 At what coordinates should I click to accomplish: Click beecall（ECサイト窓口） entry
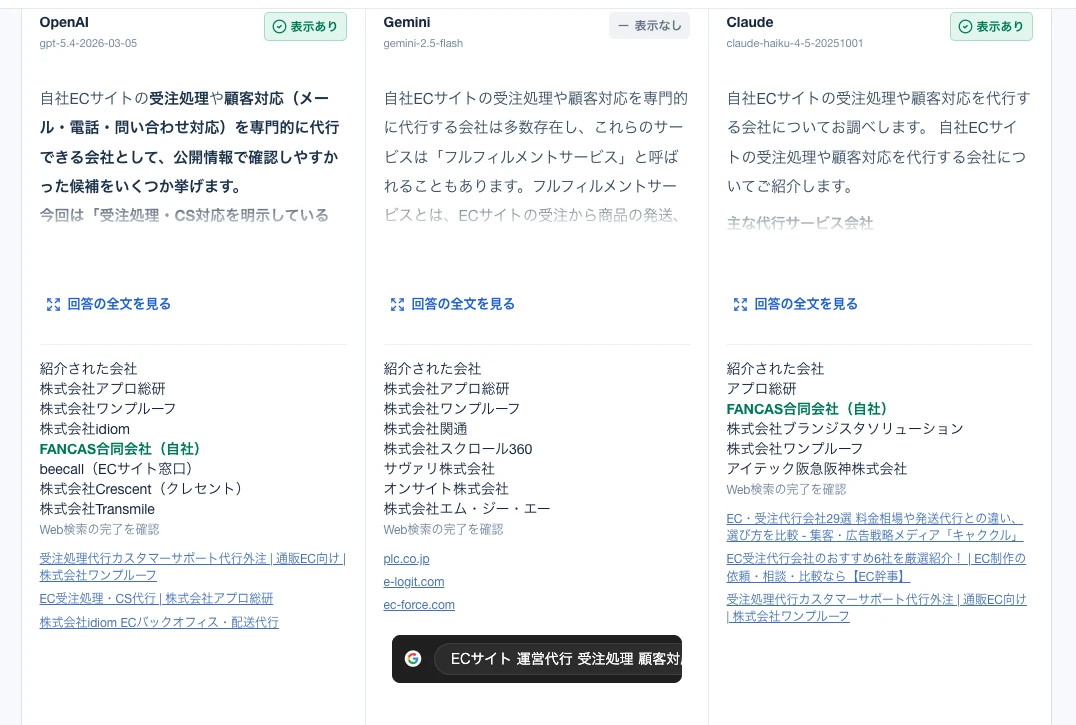coord(116,469)
